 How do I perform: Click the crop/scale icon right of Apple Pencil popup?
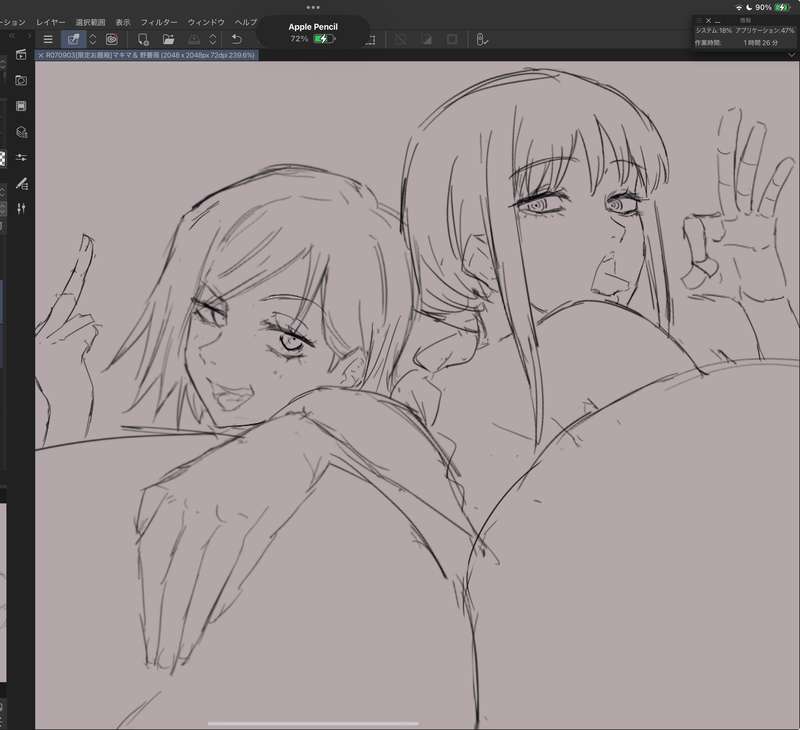coord(371,40)
